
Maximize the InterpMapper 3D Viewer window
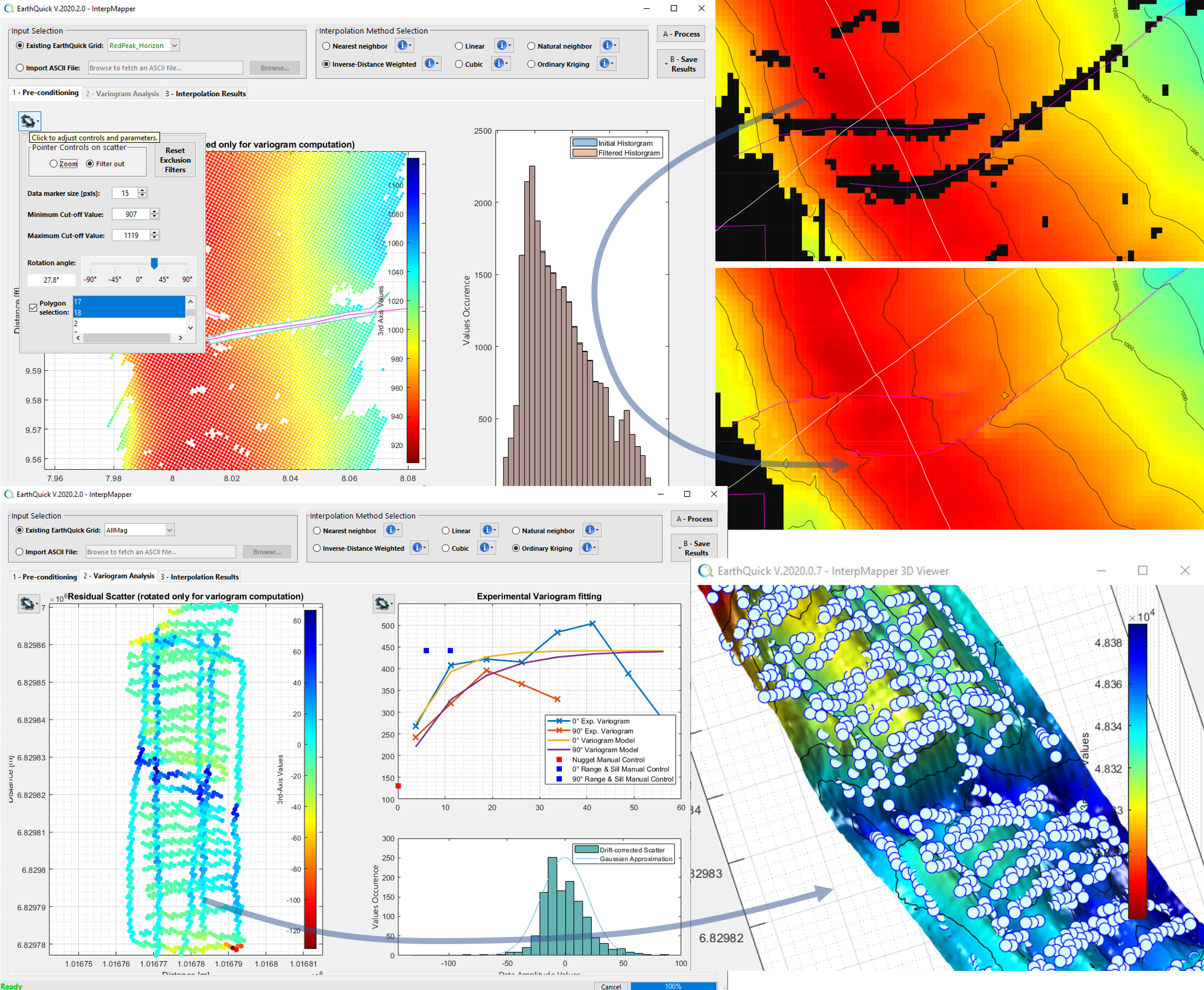click(x=1142, y=571)
